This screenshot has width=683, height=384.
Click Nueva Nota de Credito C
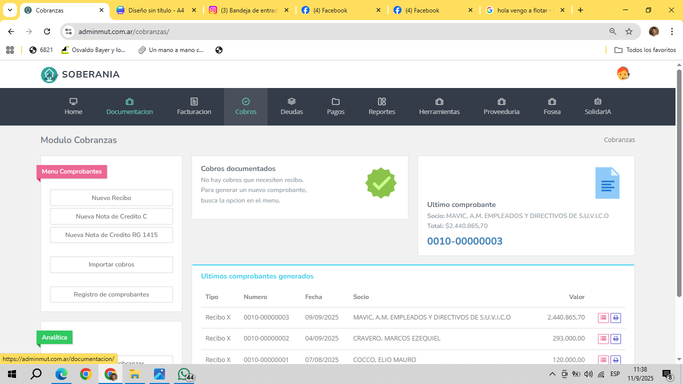coord(111,216)
